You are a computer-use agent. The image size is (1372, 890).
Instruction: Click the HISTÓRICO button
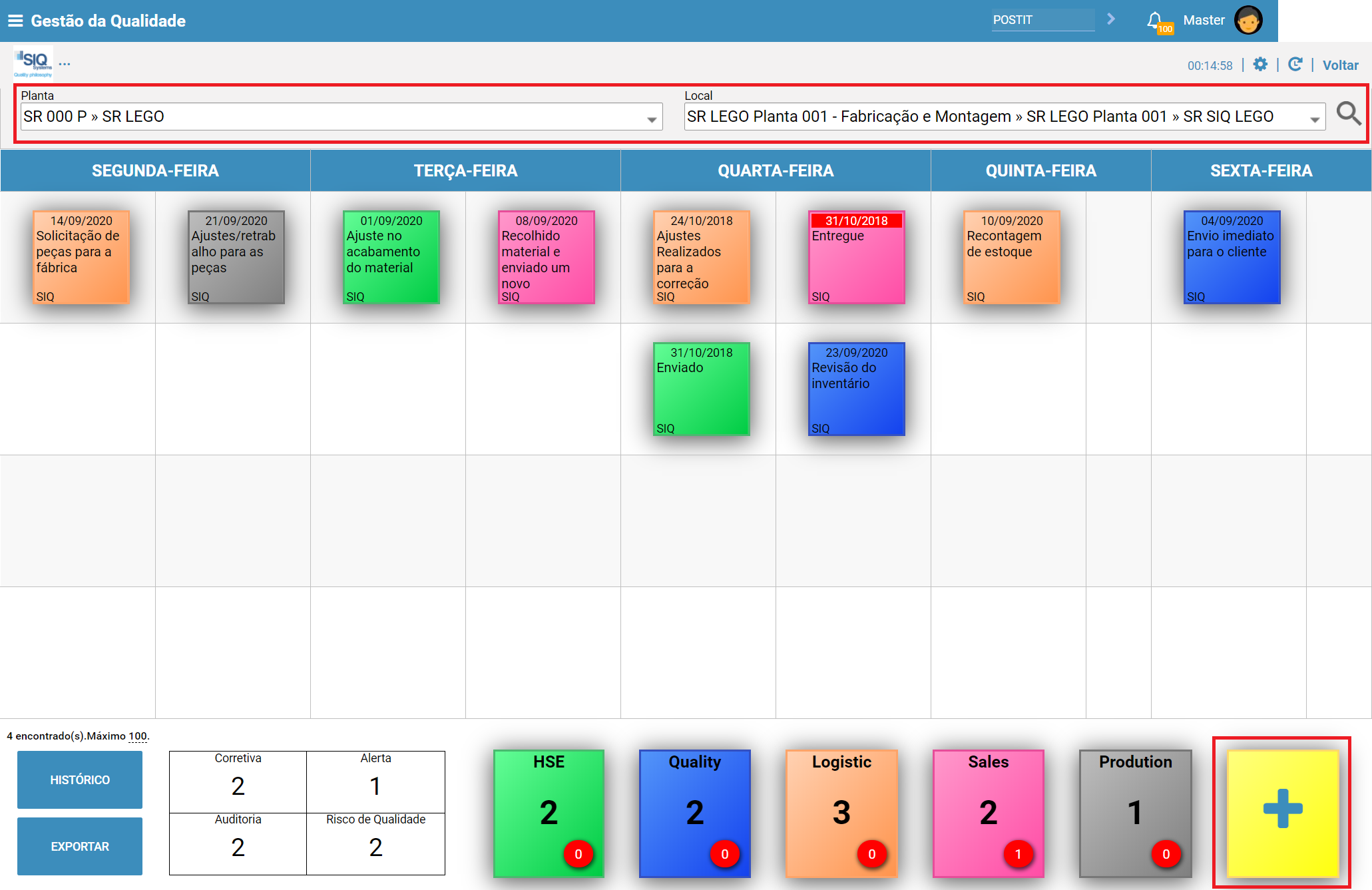[80, 779]
